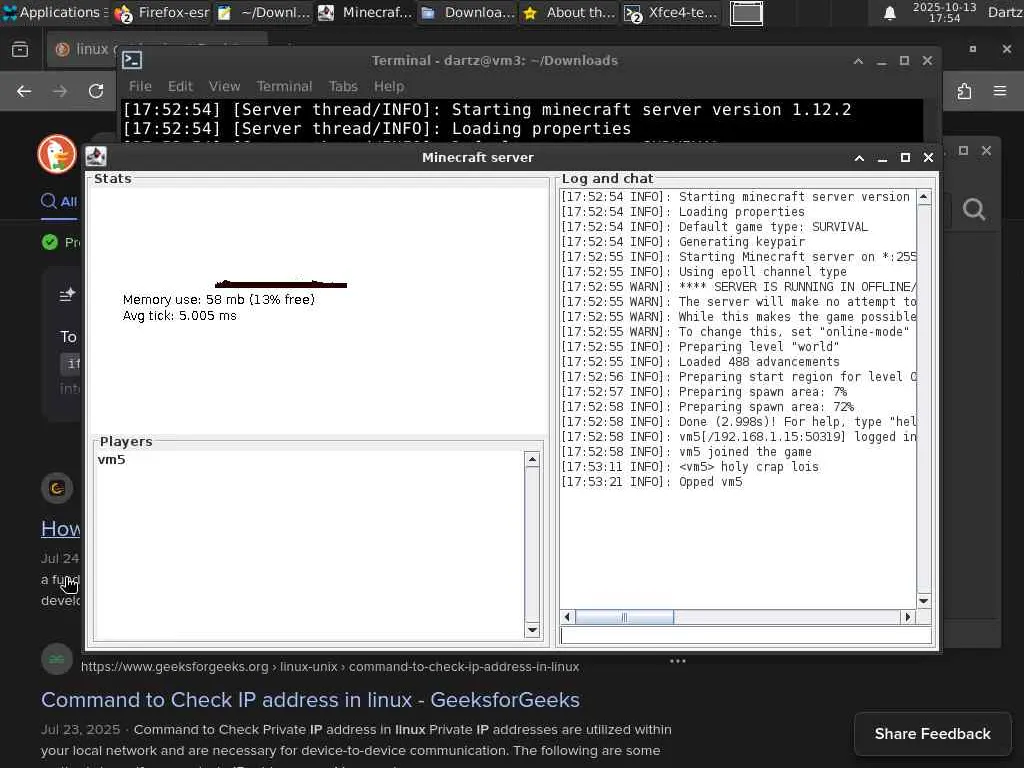Click the geeksforgeeks.org result URL
1024x768 pixels.
point(330,667)
